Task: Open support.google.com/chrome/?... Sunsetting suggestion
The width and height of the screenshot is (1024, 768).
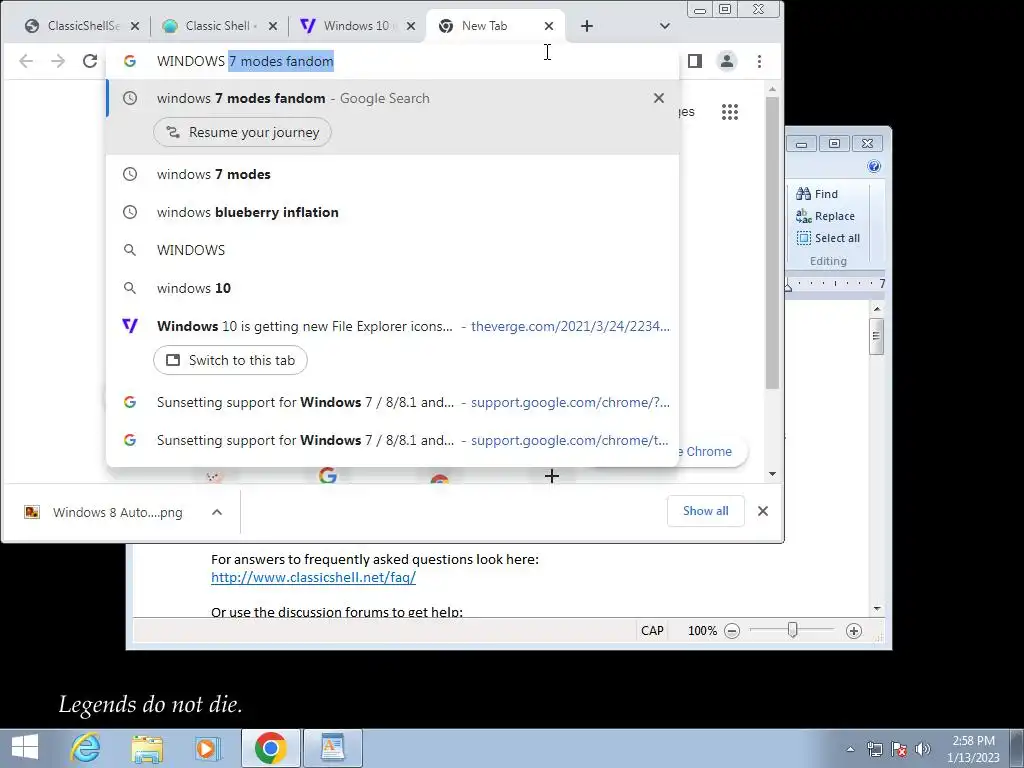Action: [392, 402]
